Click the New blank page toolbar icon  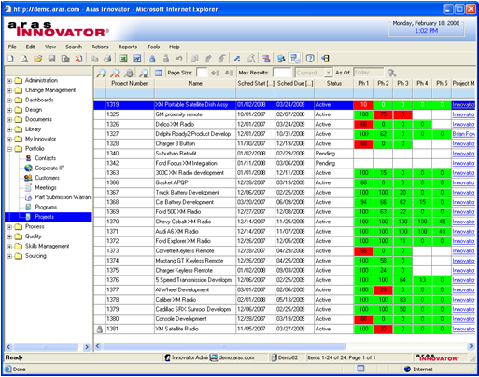click(x=11, y=59)
